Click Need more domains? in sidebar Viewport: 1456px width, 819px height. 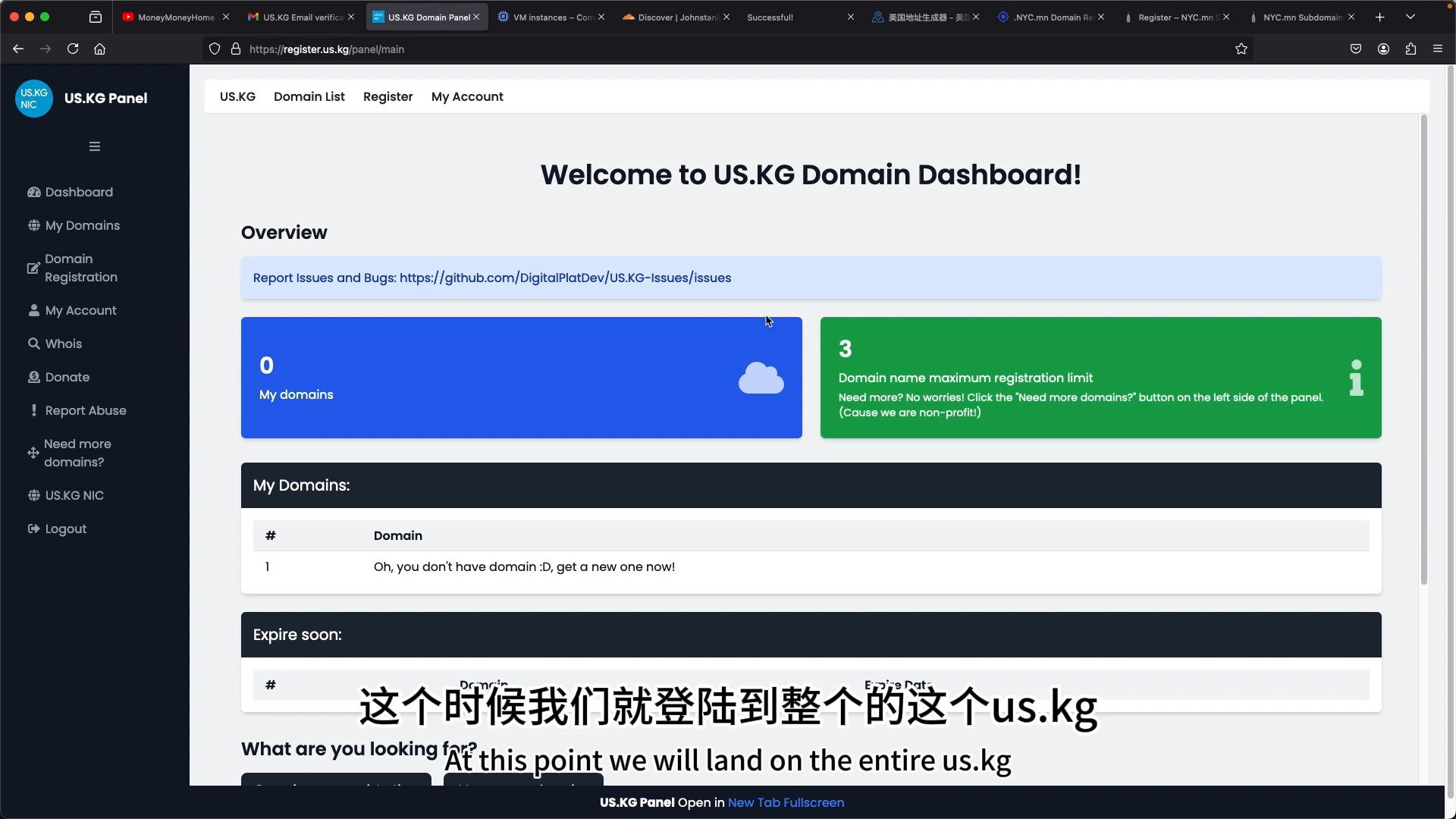click(77, 453)
